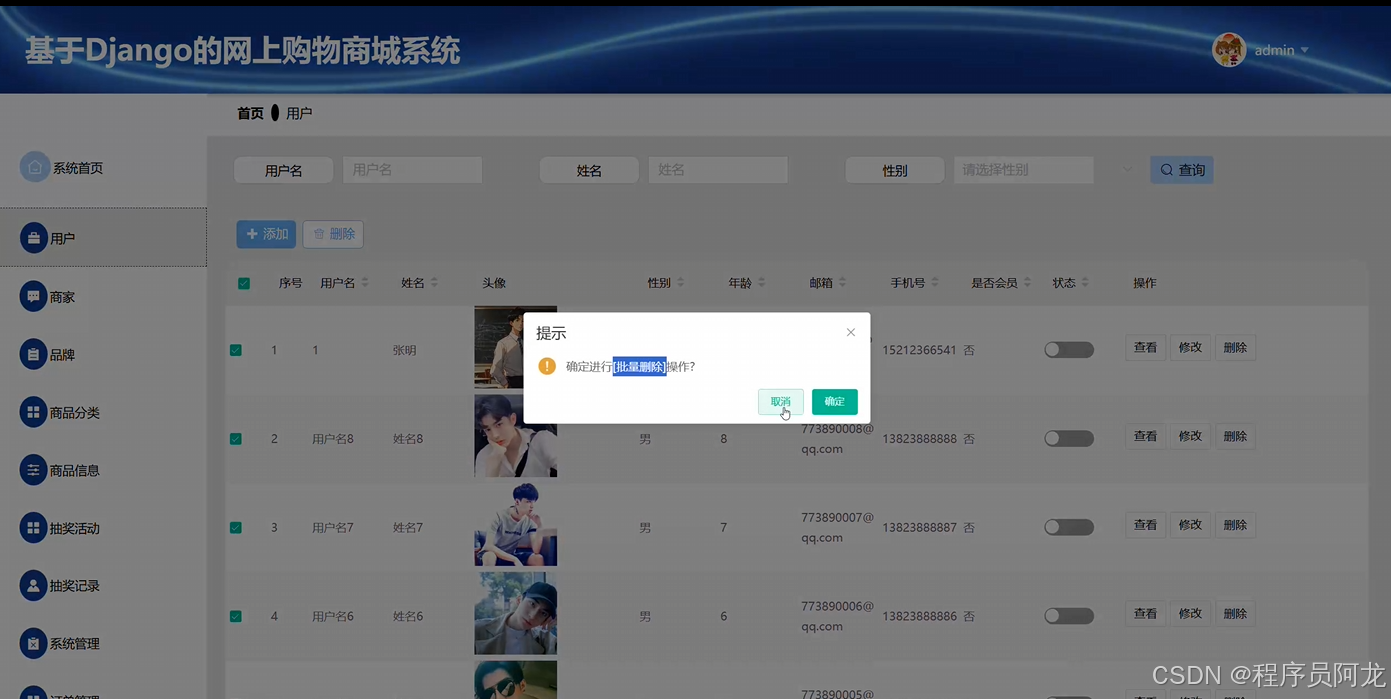The image size is (1391, 699).
Task: Sort by 性别 column arrows
Action: coord(681,283)
